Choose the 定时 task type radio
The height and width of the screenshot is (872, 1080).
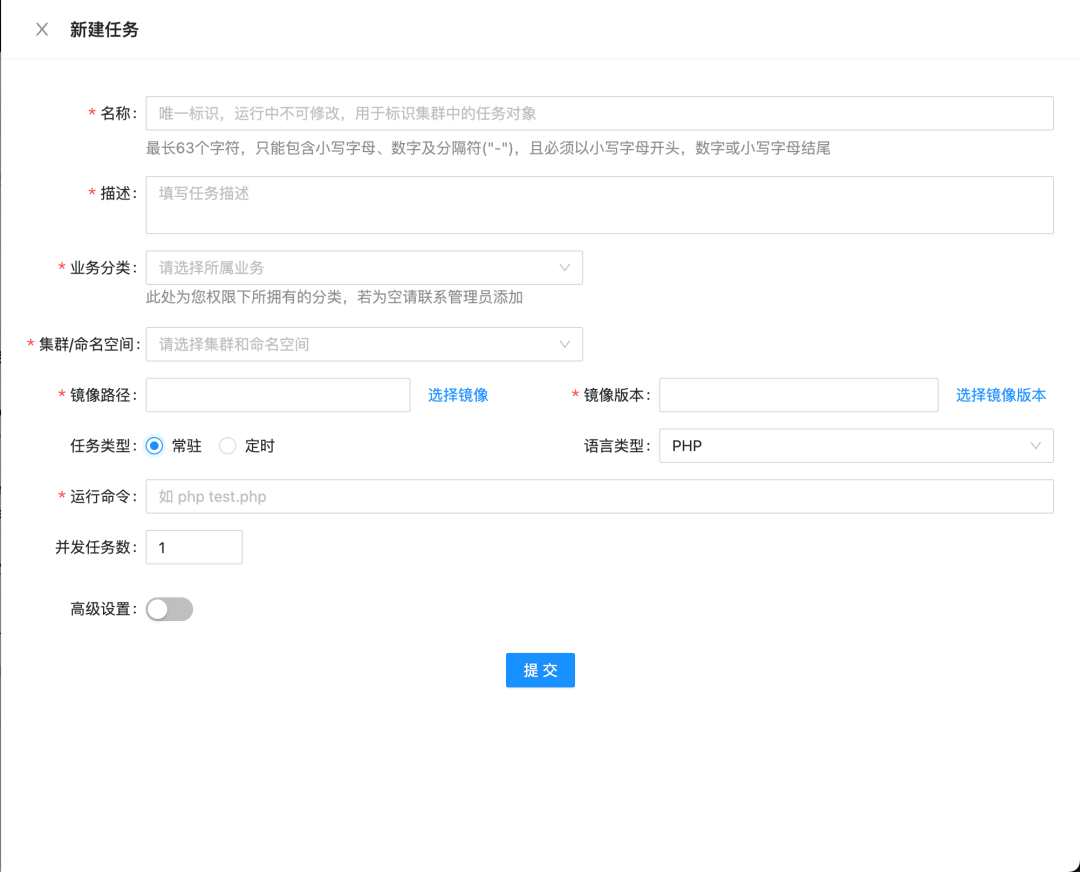227,446
